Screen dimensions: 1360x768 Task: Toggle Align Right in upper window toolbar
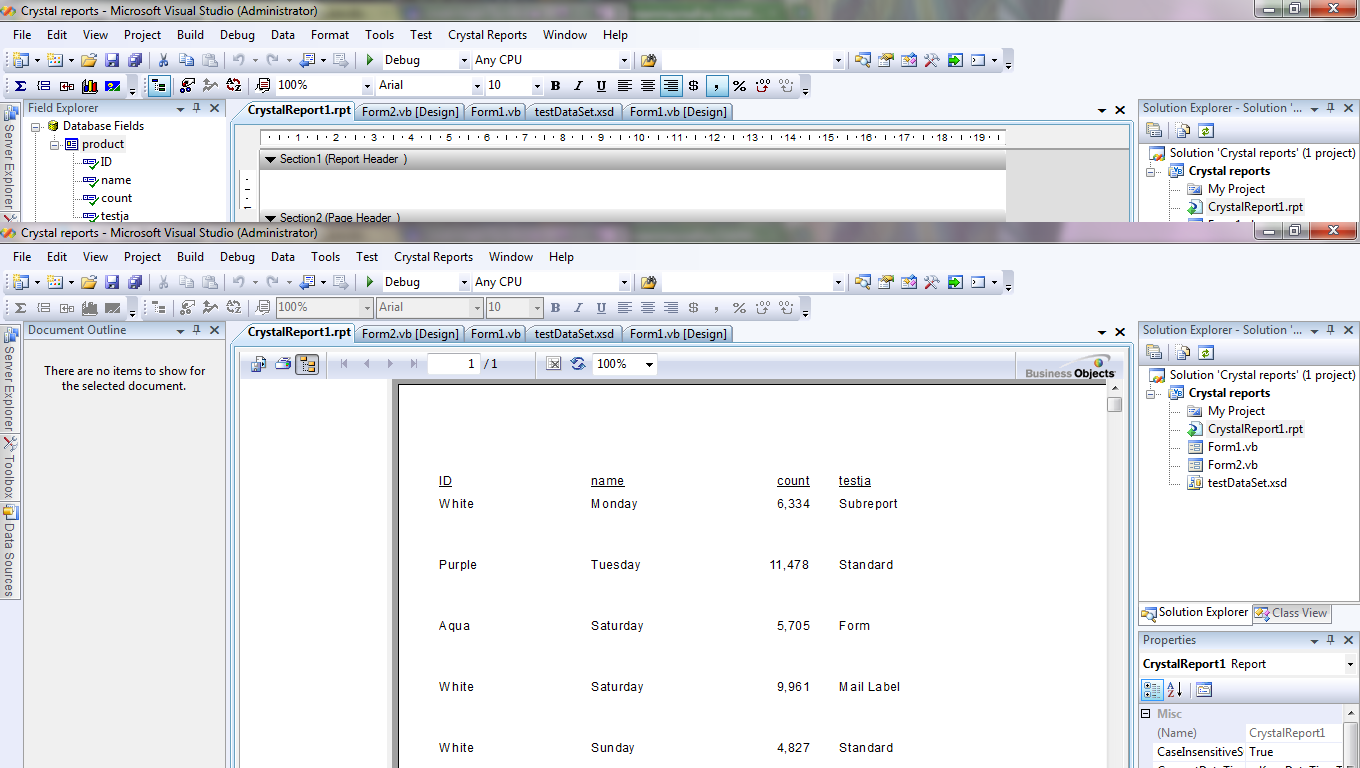point(671,86)
